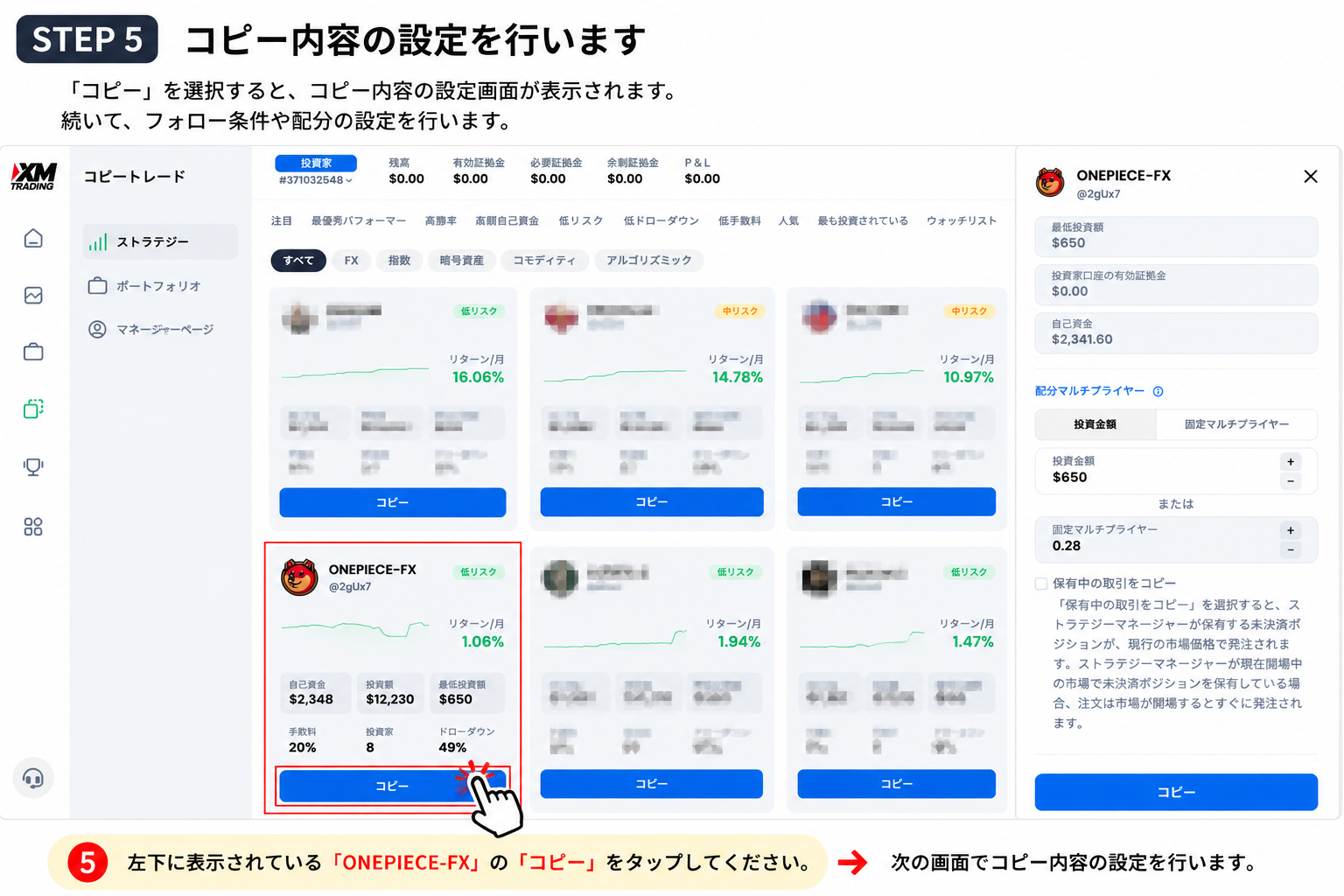Open the green copy trade sidebar icon
1344x896 pixels.
[33, 409]
